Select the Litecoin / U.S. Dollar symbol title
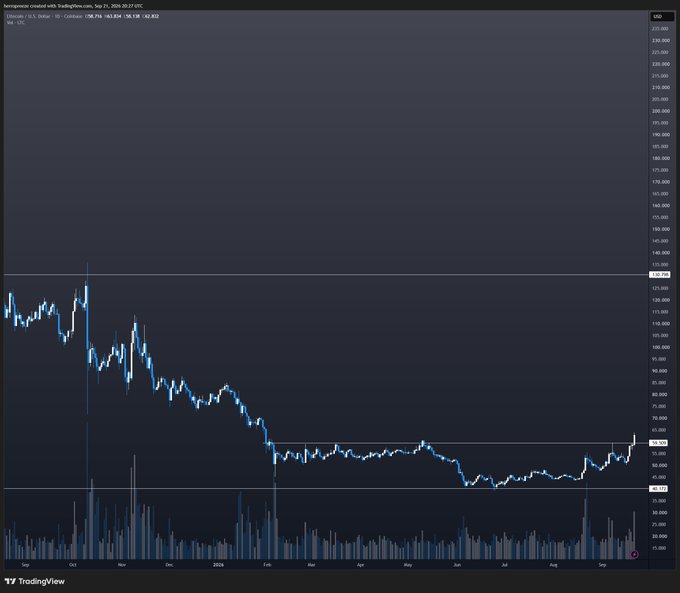 coord(29,16)
